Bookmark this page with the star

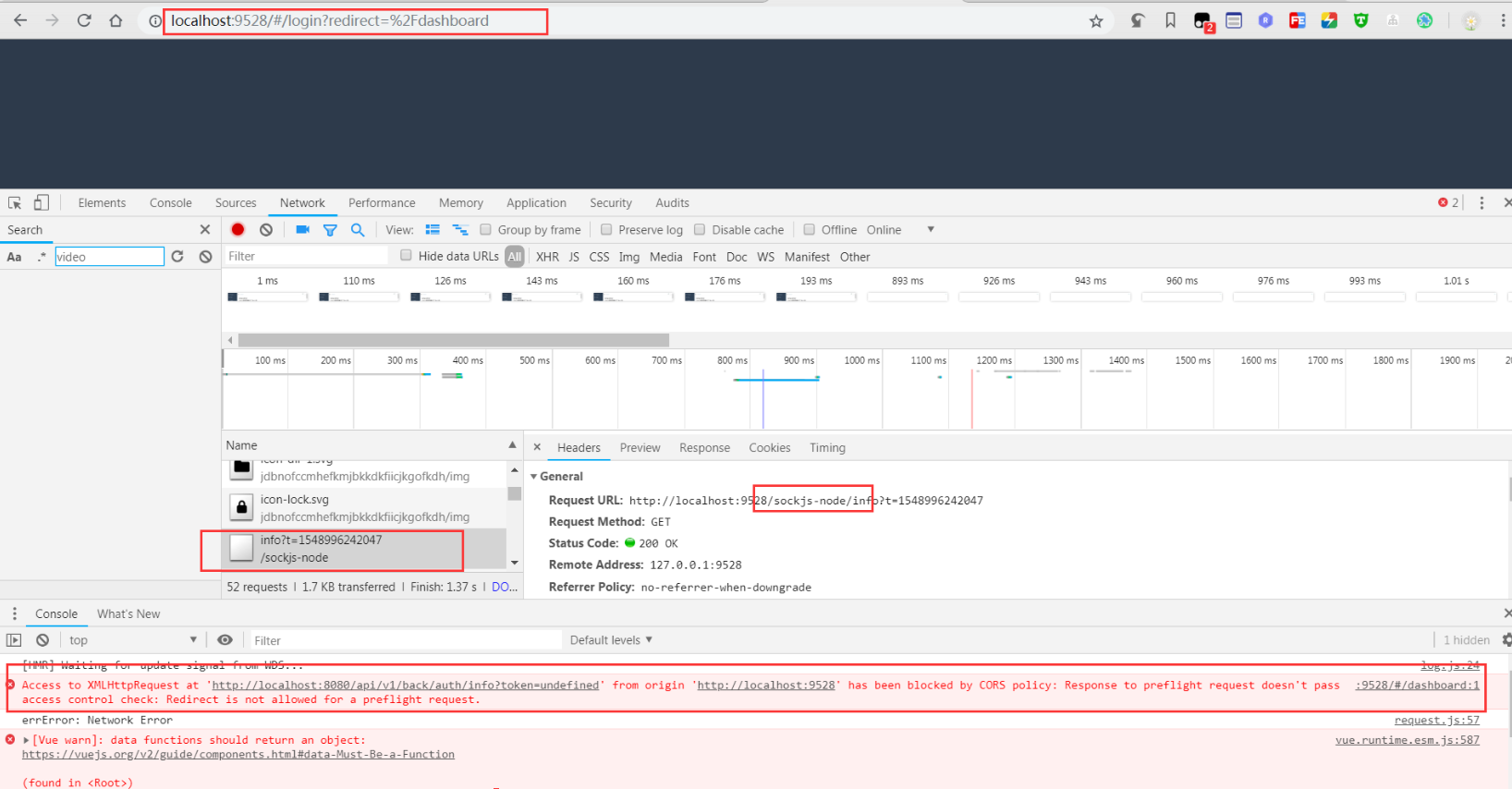(1096, 20)
